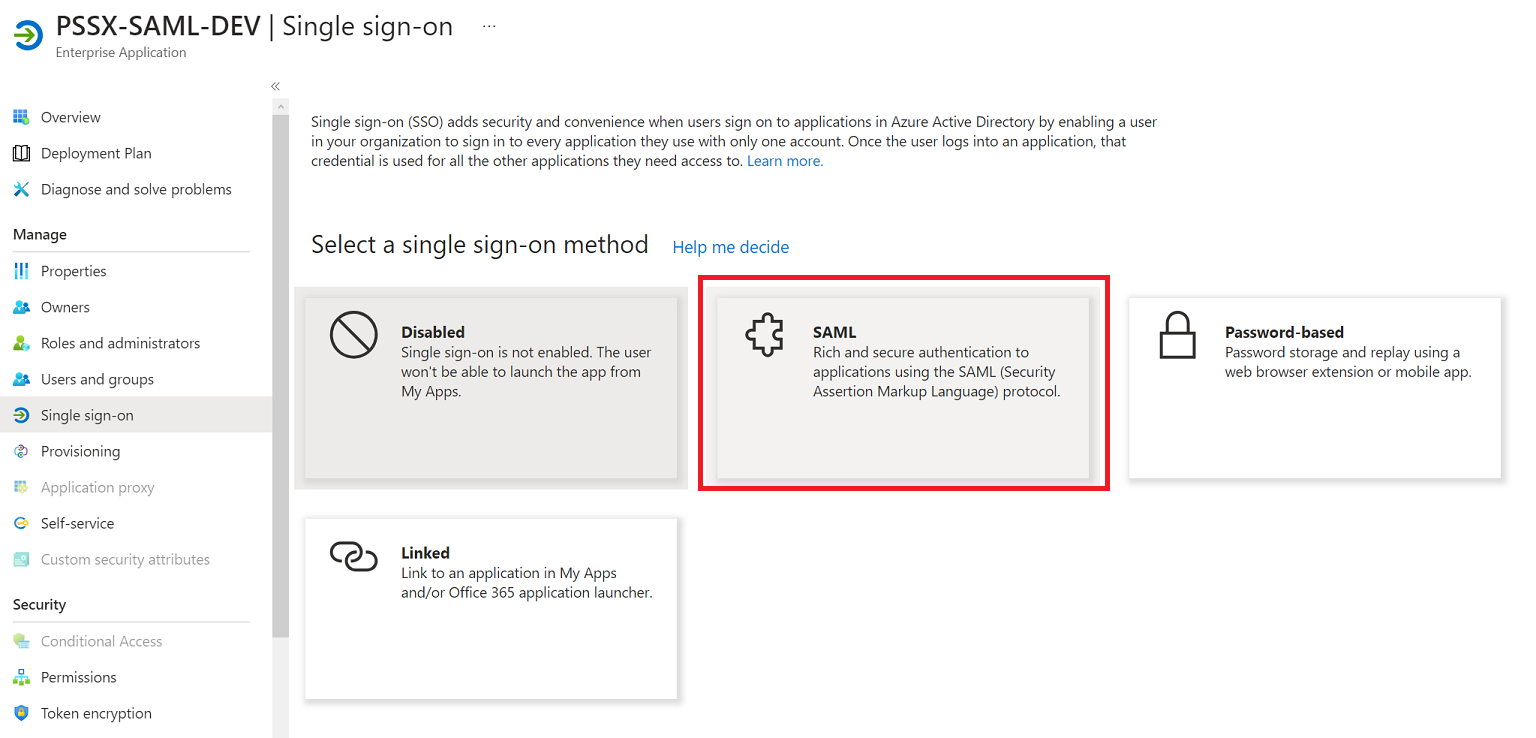Screen dimensions: 1536x738
Task: Choose the Disabled sign-on method card
Action: tap(491, 388)
